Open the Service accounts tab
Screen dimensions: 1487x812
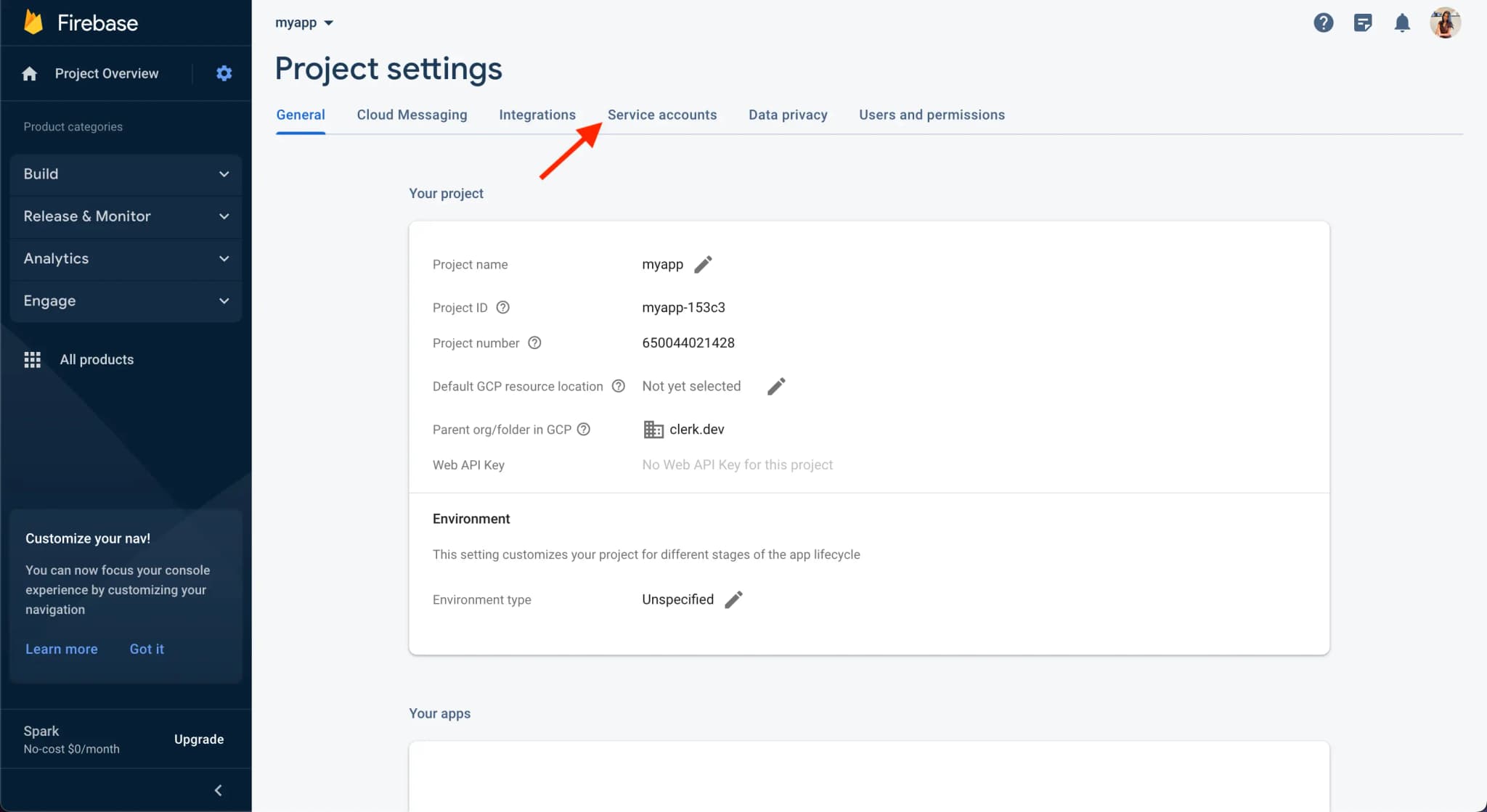(662, 115)
